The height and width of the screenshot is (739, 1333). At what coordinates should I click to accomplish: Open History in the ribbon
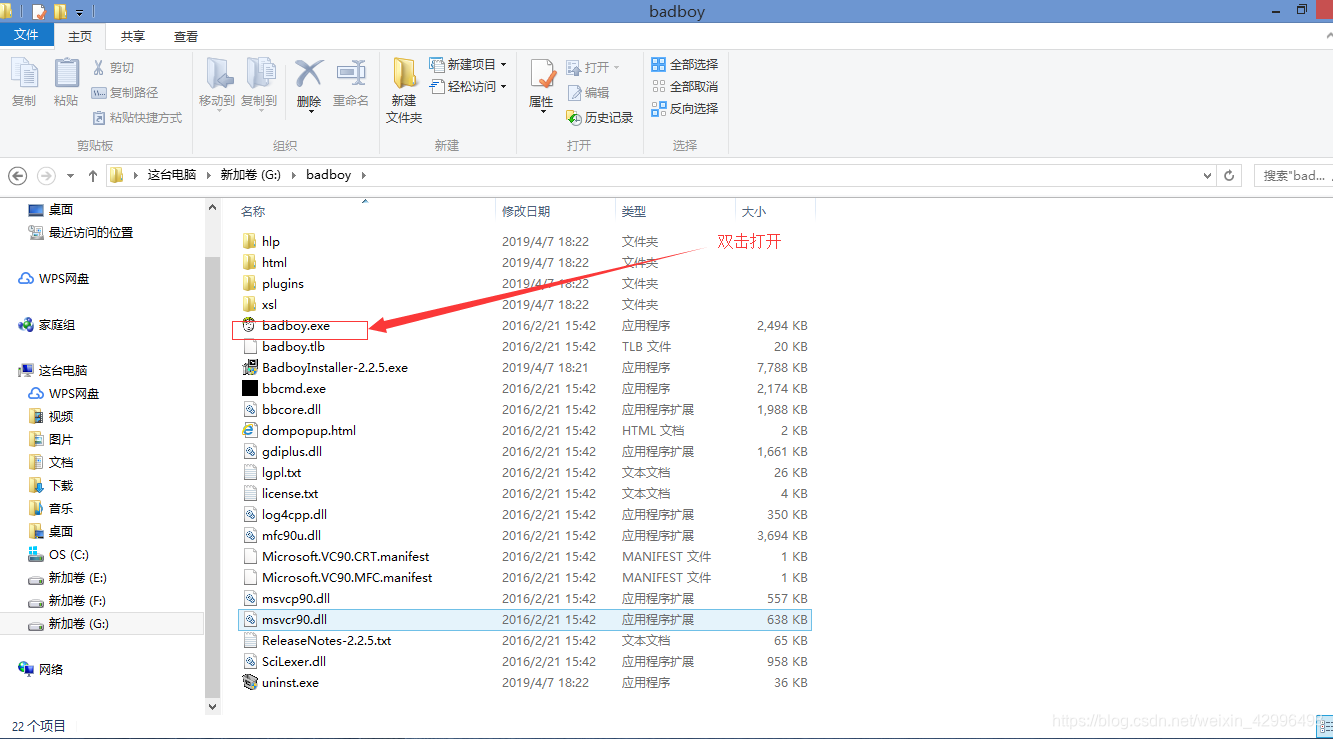tap(600, 117)
